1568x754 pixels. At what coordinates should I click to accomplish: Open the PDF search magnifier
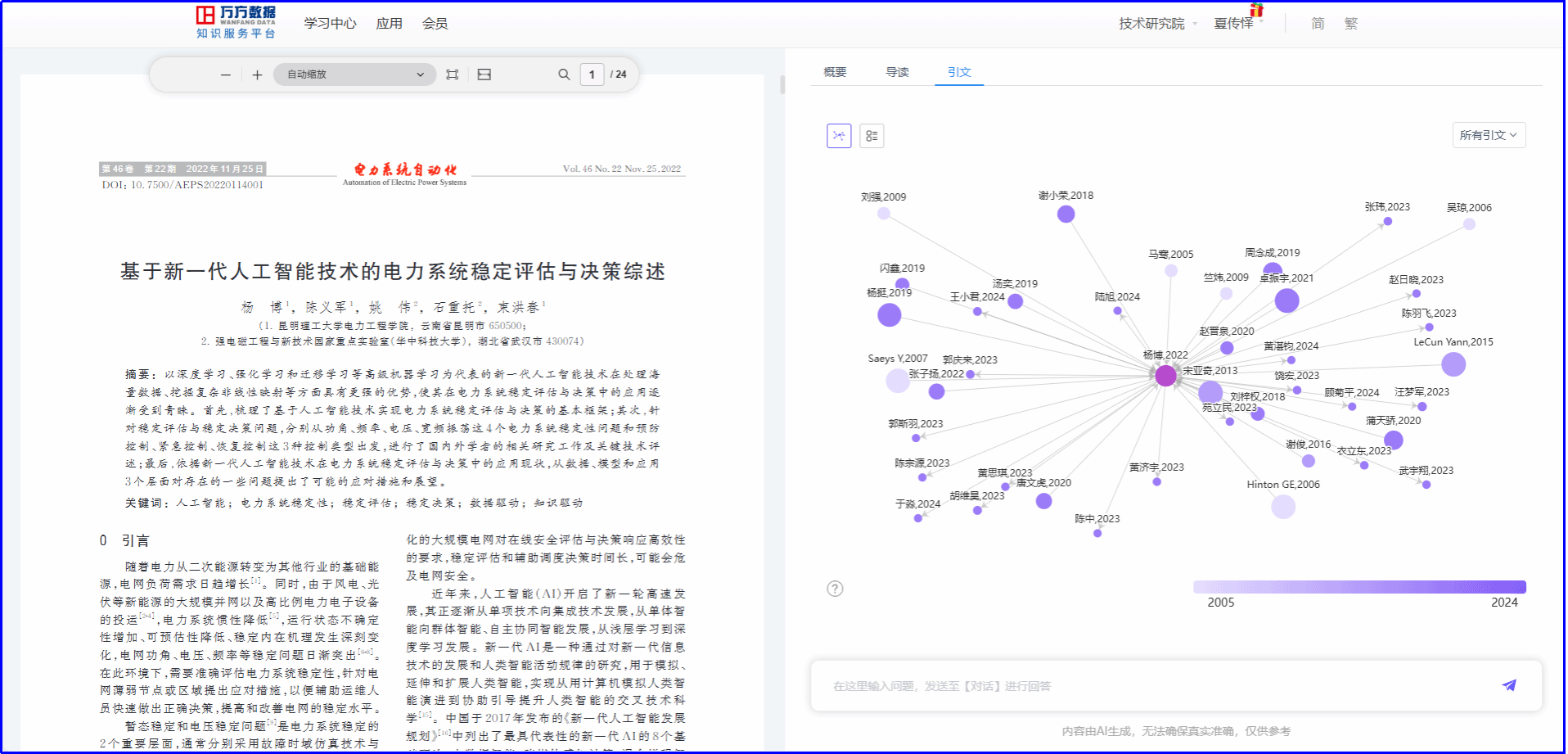[564, 74]
